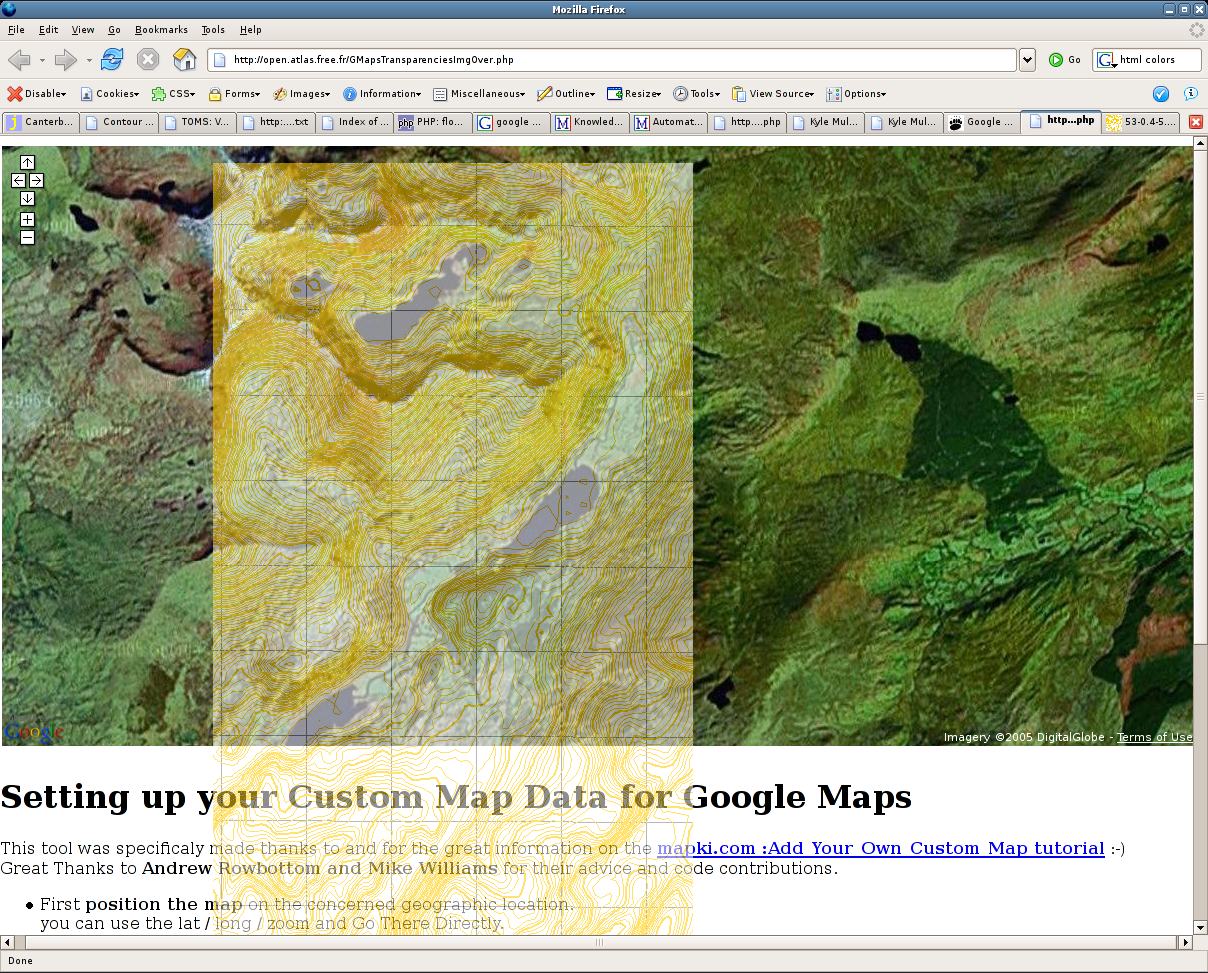Image resolution: width=1208 pixels, height=973 pixels.
Task: Click the blue checkmark validation icon
Action: pos(1161,94)
